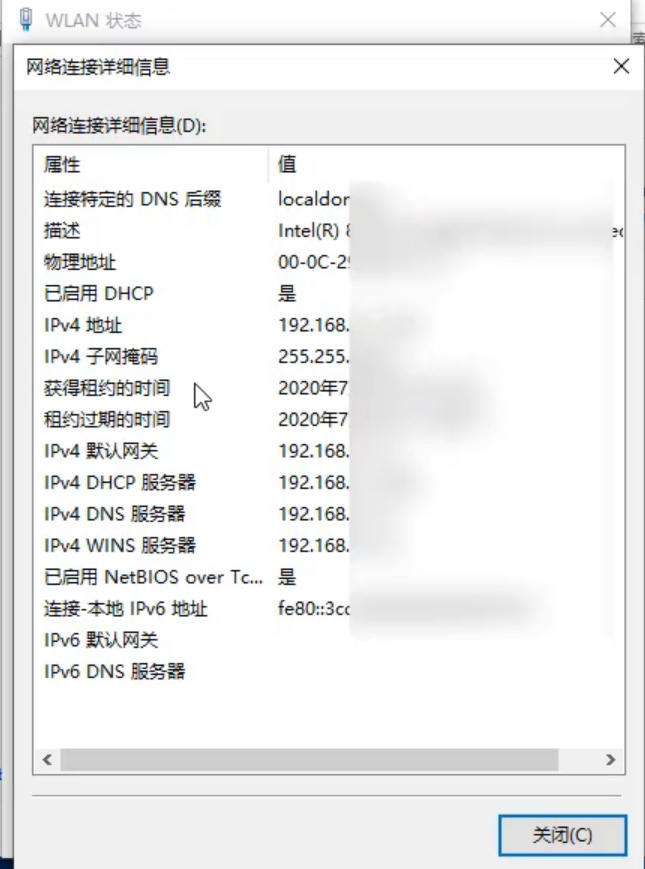Select the IPv6 DNS 服务器 row
Screen dimensions: 645x869
[329, 672]
